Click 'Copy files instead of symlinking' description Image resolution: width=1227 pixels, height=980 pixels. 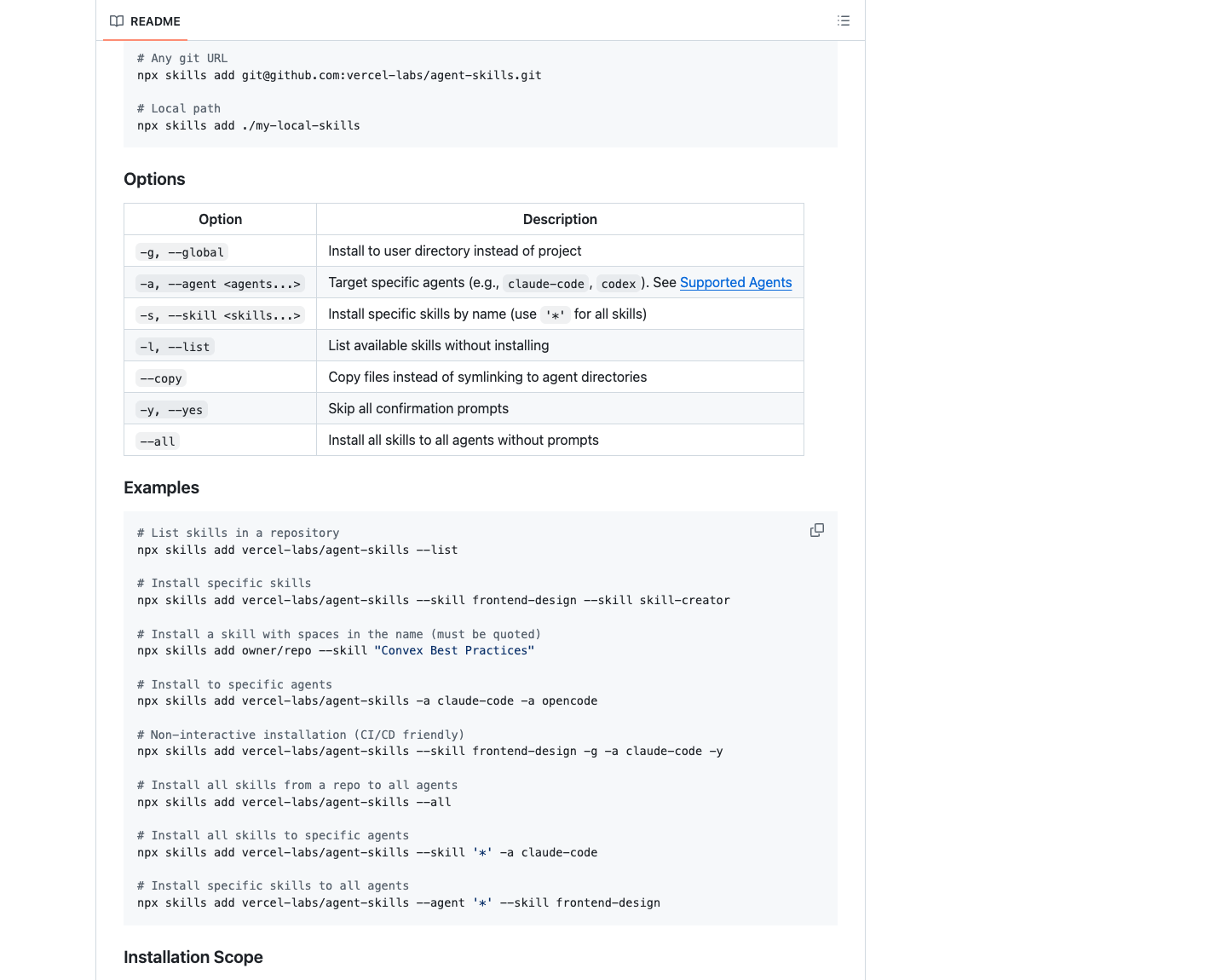(x=487, y=377)
